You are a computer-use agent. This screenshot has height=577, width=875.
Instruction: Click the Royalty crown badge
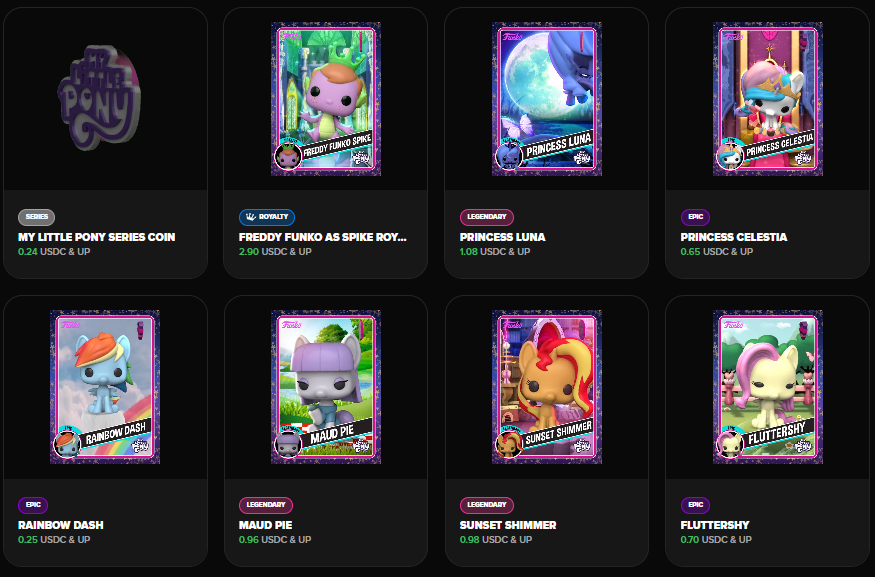pyautogui.click(x=267, y=217)
